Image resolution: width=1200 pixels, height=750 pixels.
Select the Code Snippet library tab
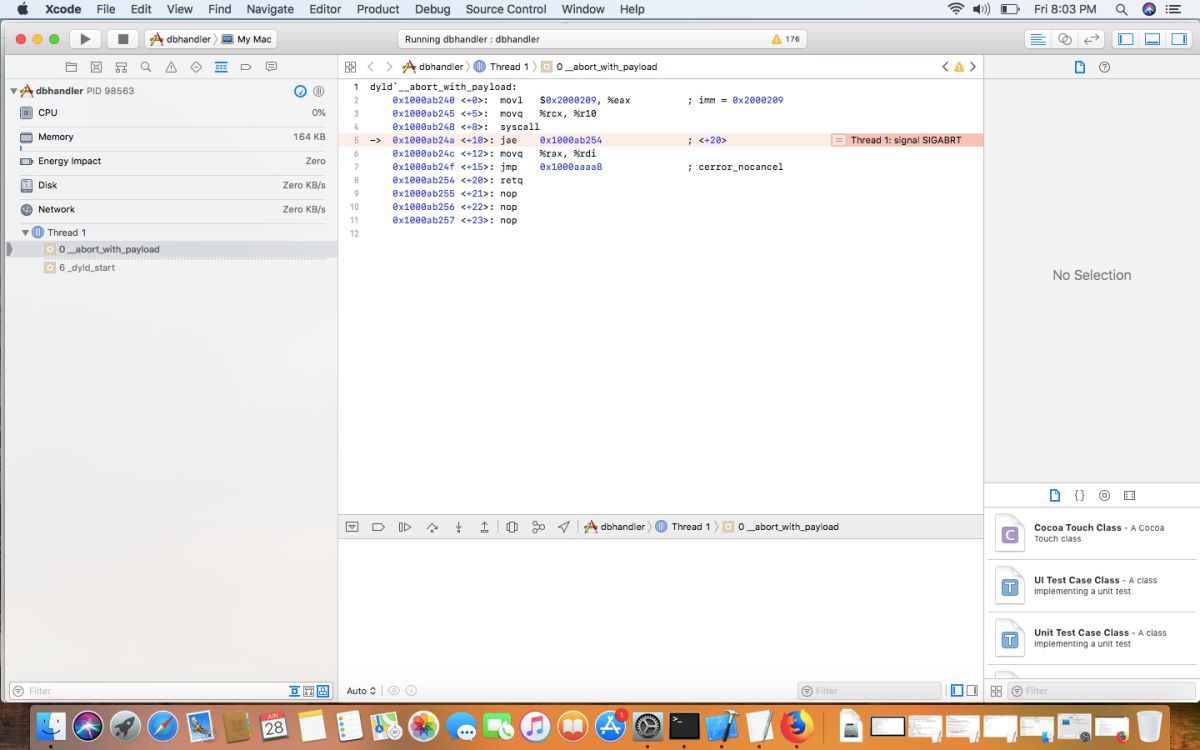[1079, 496]
